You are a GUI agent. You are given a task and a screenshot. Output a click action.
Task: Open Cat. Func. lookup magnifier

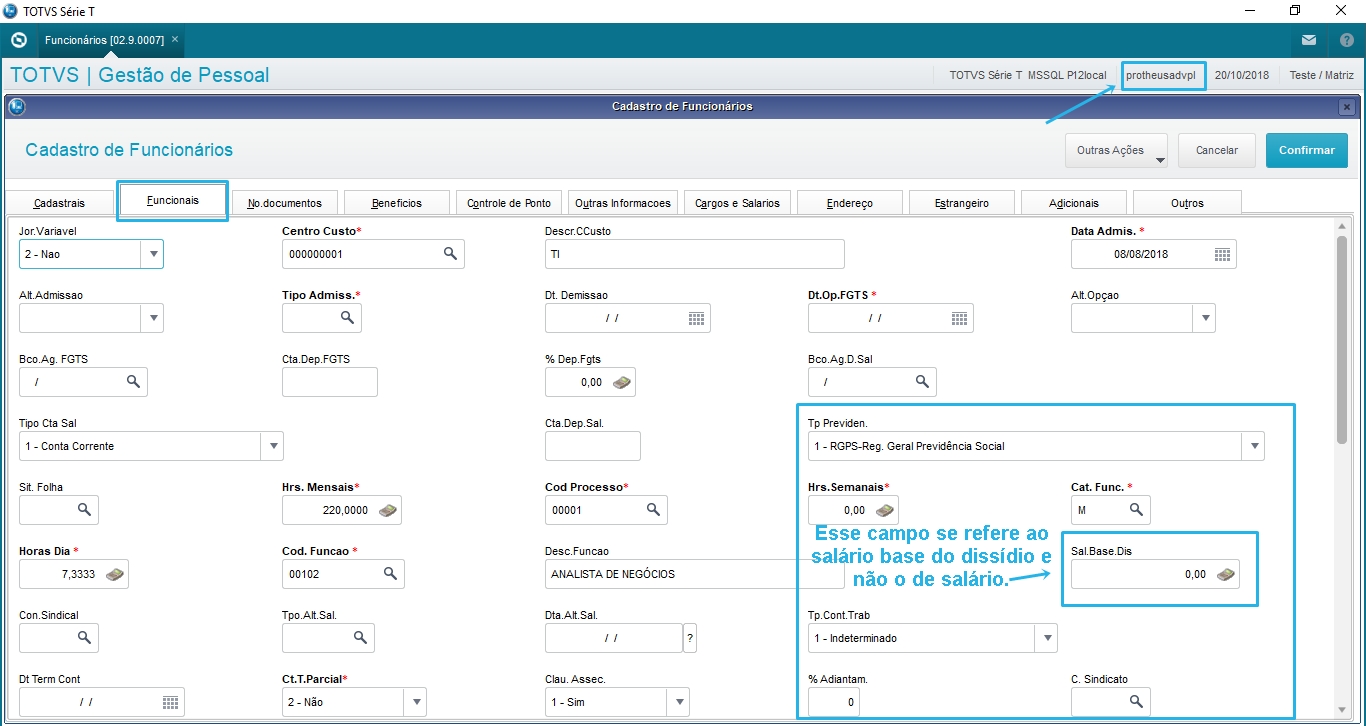(1136, 510)
